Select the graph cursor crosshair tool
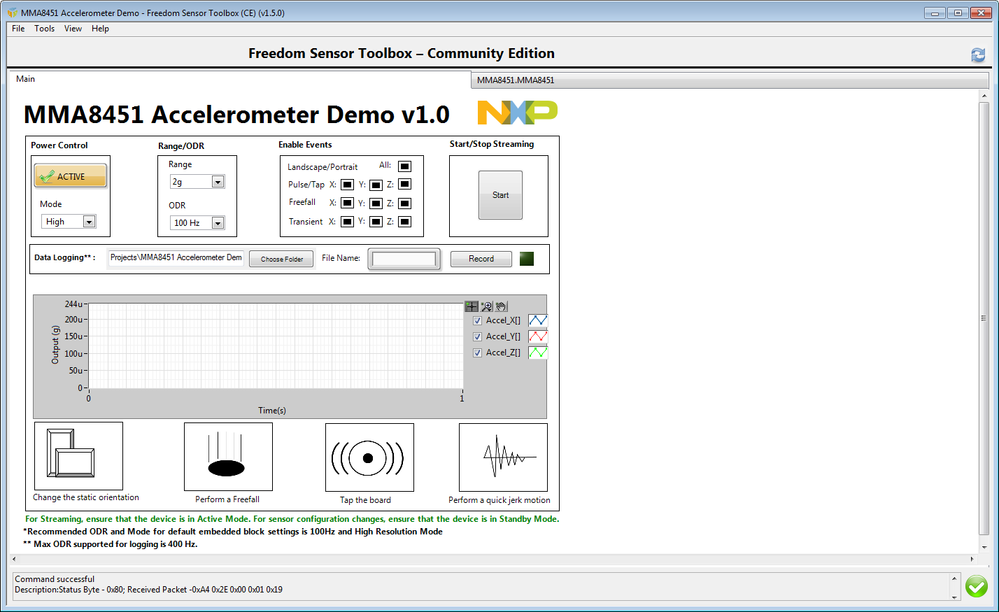Image resolution: width=999 pixels, height=612 pixels. [x=471, y=306]
